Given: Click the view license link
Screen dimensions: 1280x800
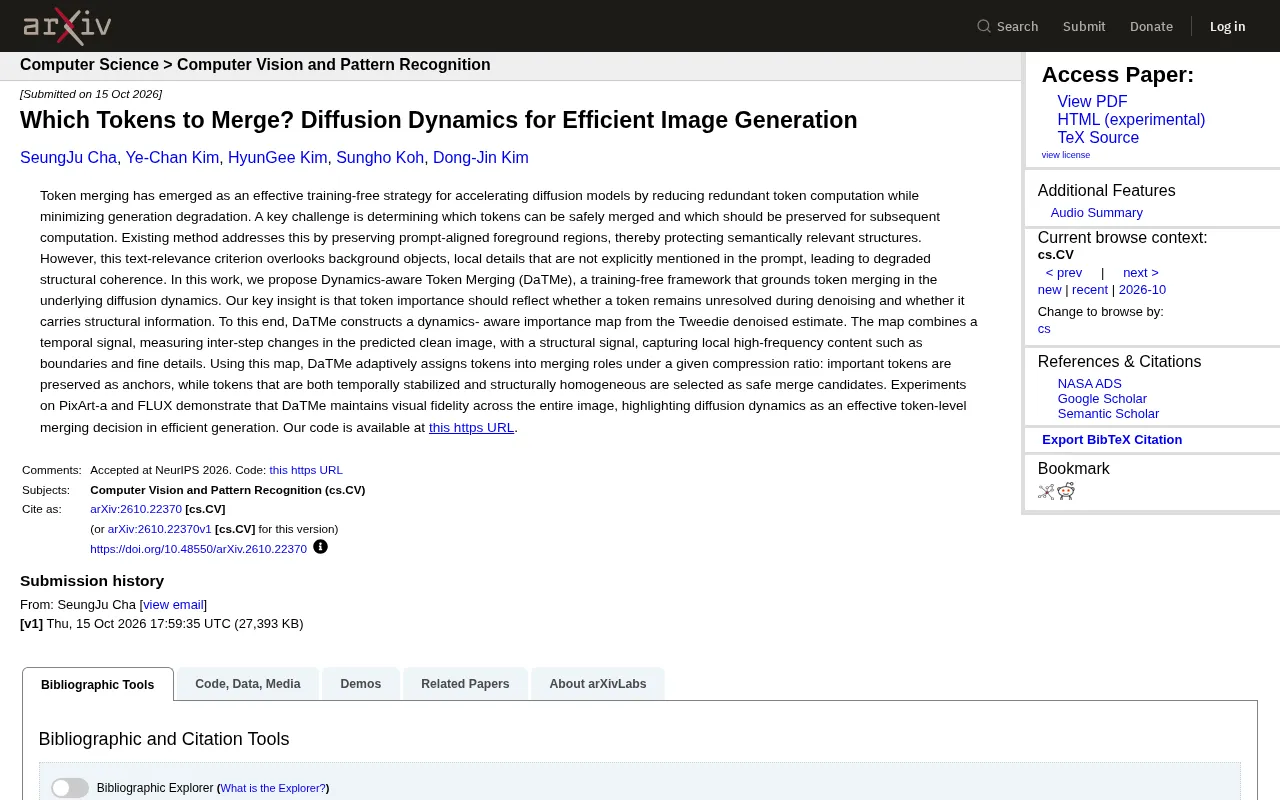Looking at the screenshot, I should click(1066, 155).
